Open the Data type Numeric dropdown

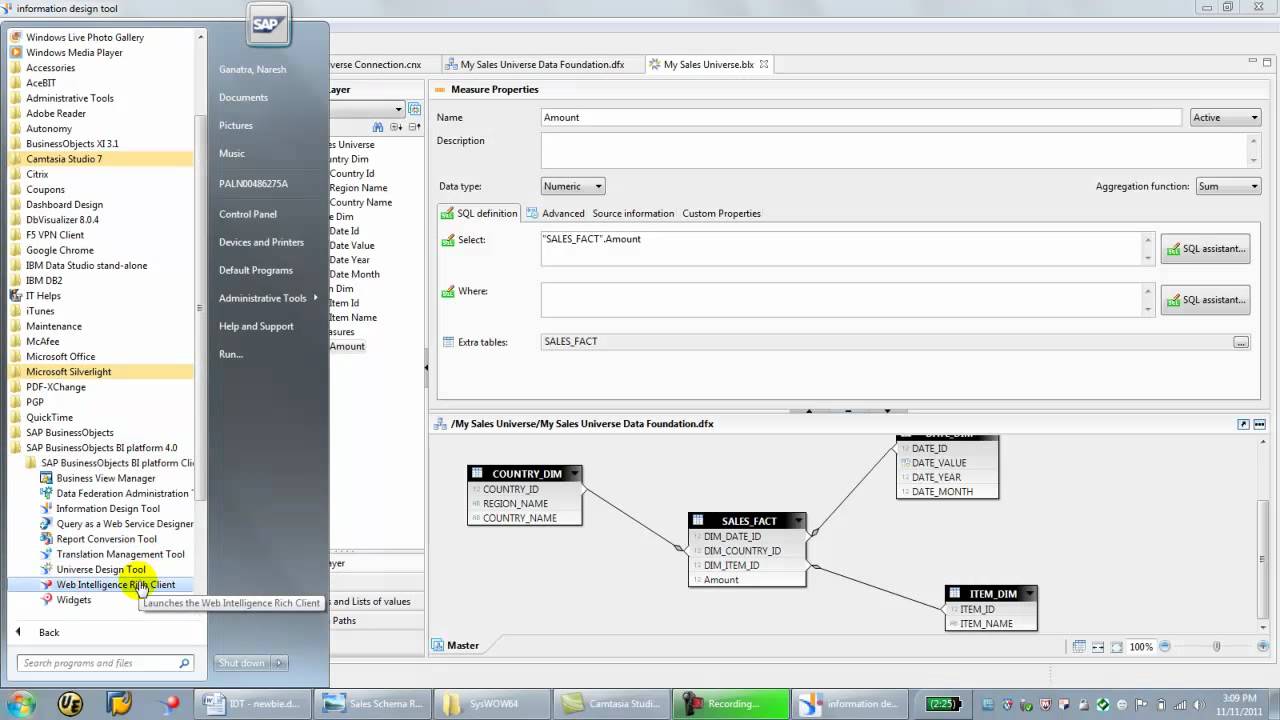pos(573,186)
